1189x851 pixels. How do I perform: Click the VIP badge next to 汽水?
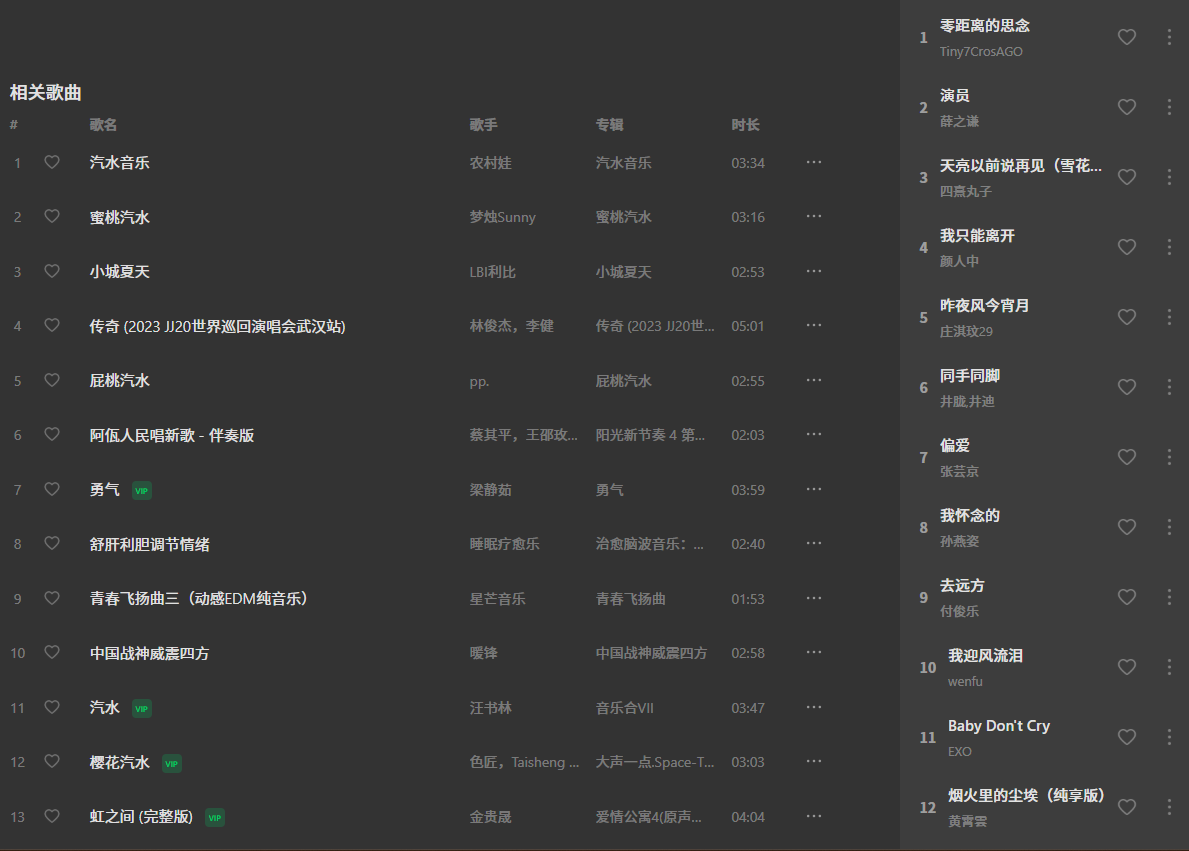pos(141,707)
